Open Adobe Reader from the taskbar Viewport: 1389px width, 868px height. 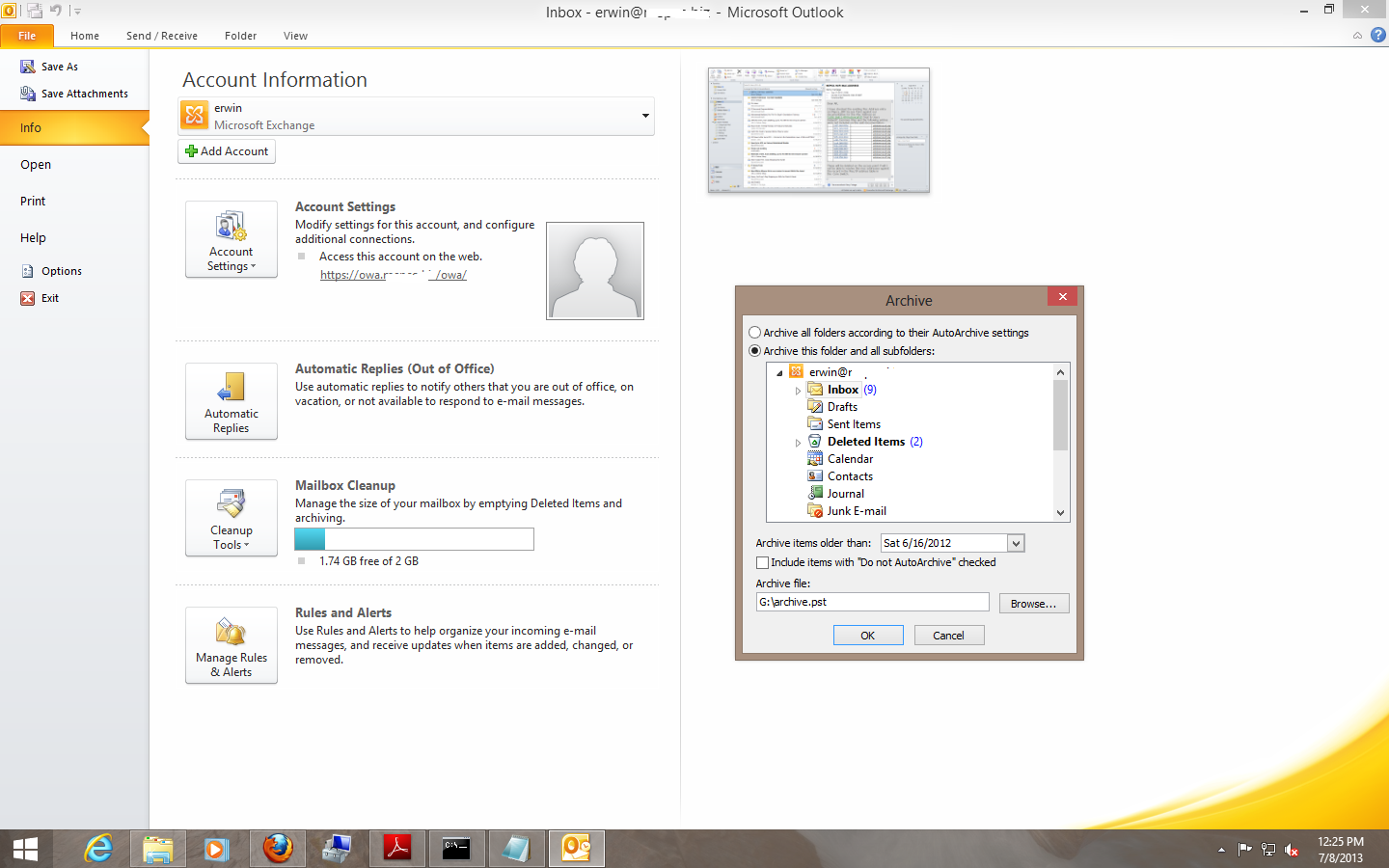pos(397,850)
